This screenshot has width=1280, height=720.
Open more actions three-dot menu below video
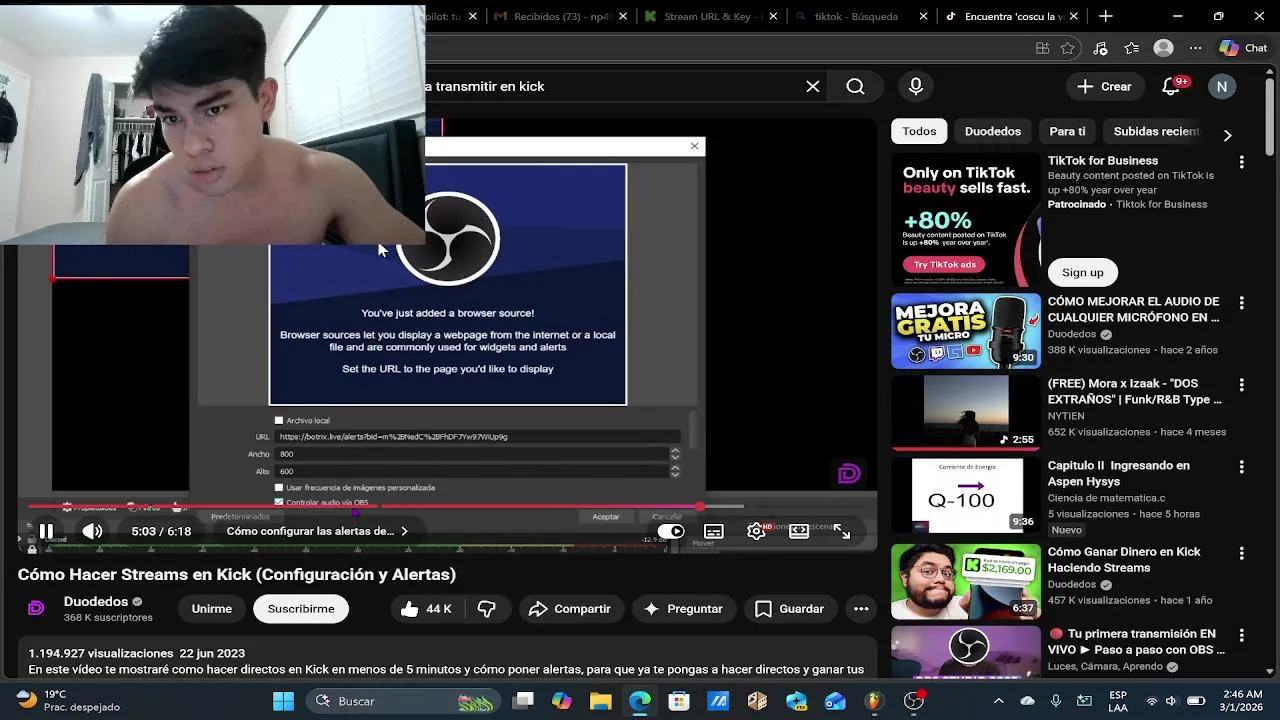[861, 608]
